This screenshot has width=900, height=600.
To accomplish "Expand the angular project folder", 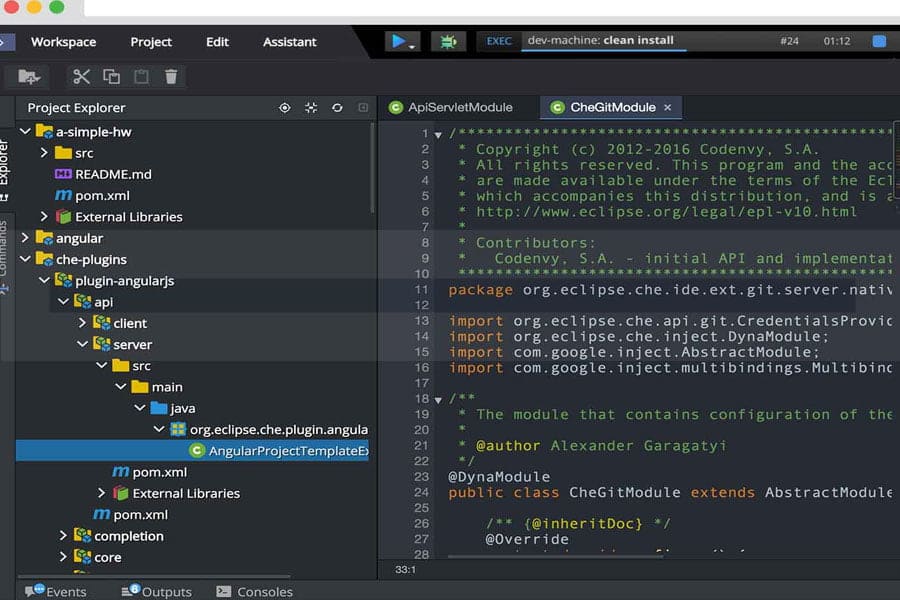I will point(25,238).
